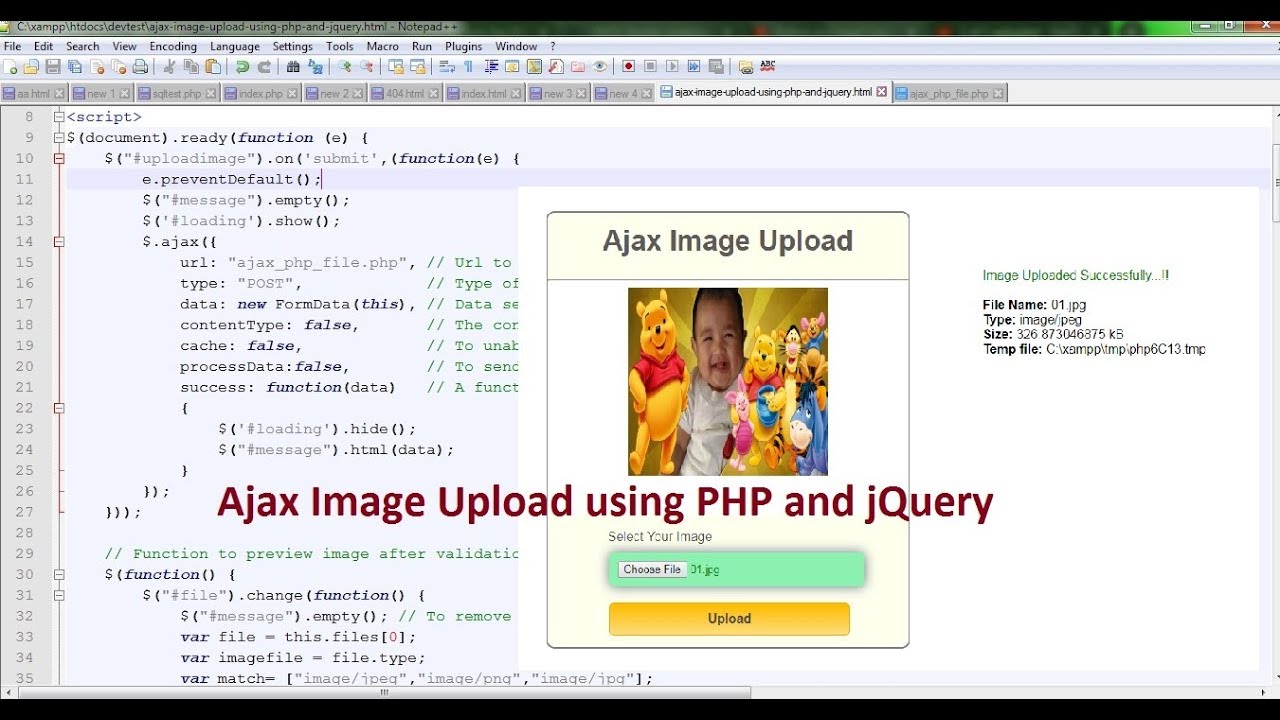Run macro multiple times icon

pos(694,67)
